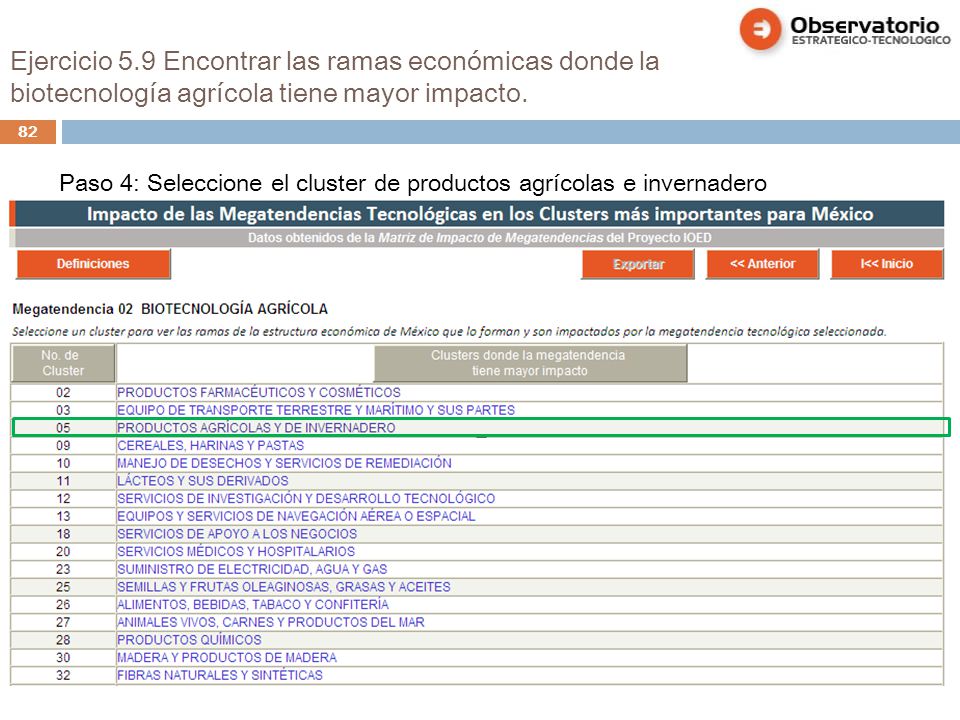
Task: Open Madera y Productos de Madera cluster
Action: (227, 658)
